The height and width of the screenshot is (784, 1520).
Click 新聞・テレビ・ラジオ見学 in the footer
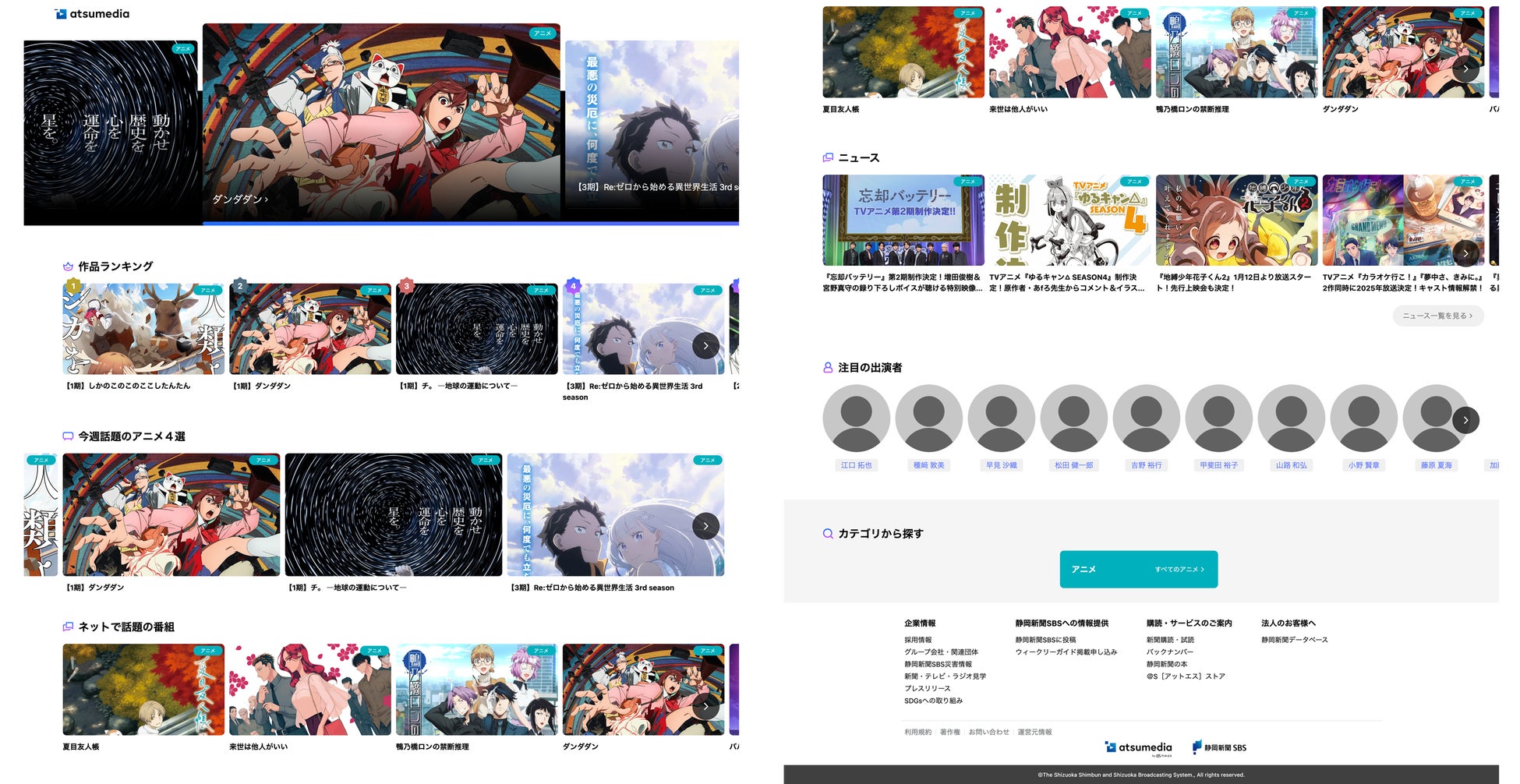click(x=945, y=676)
